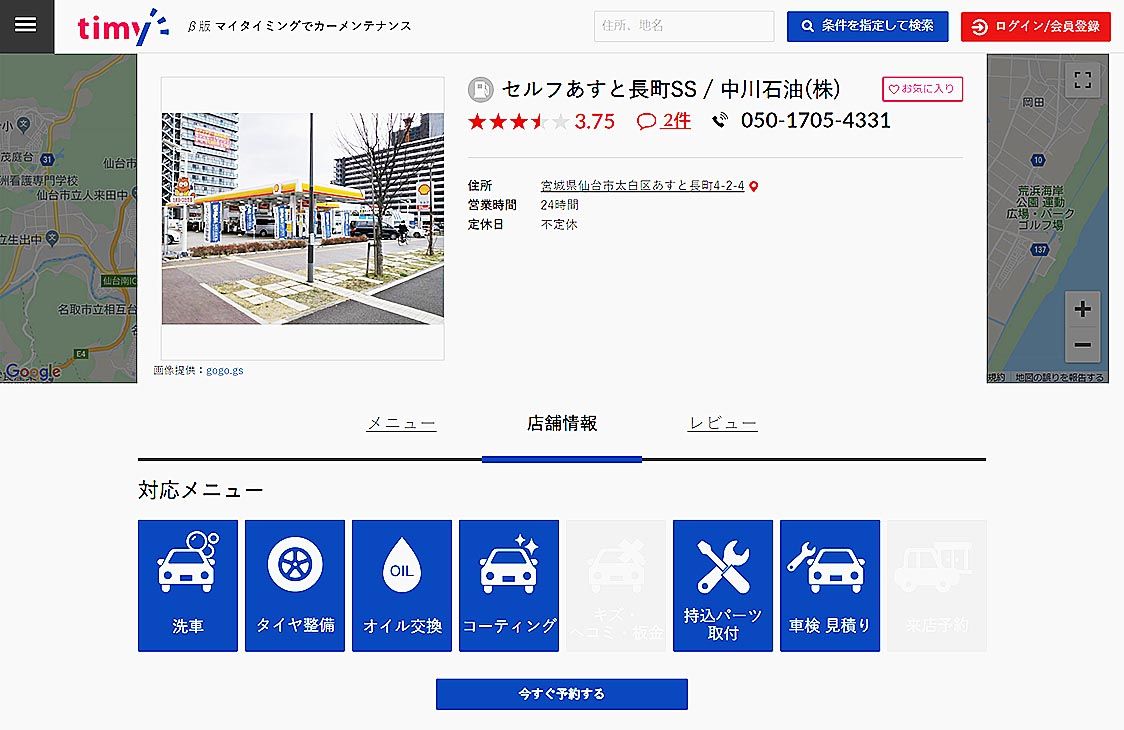
Task: Switch to the メニュー tab
Action: 401,423
